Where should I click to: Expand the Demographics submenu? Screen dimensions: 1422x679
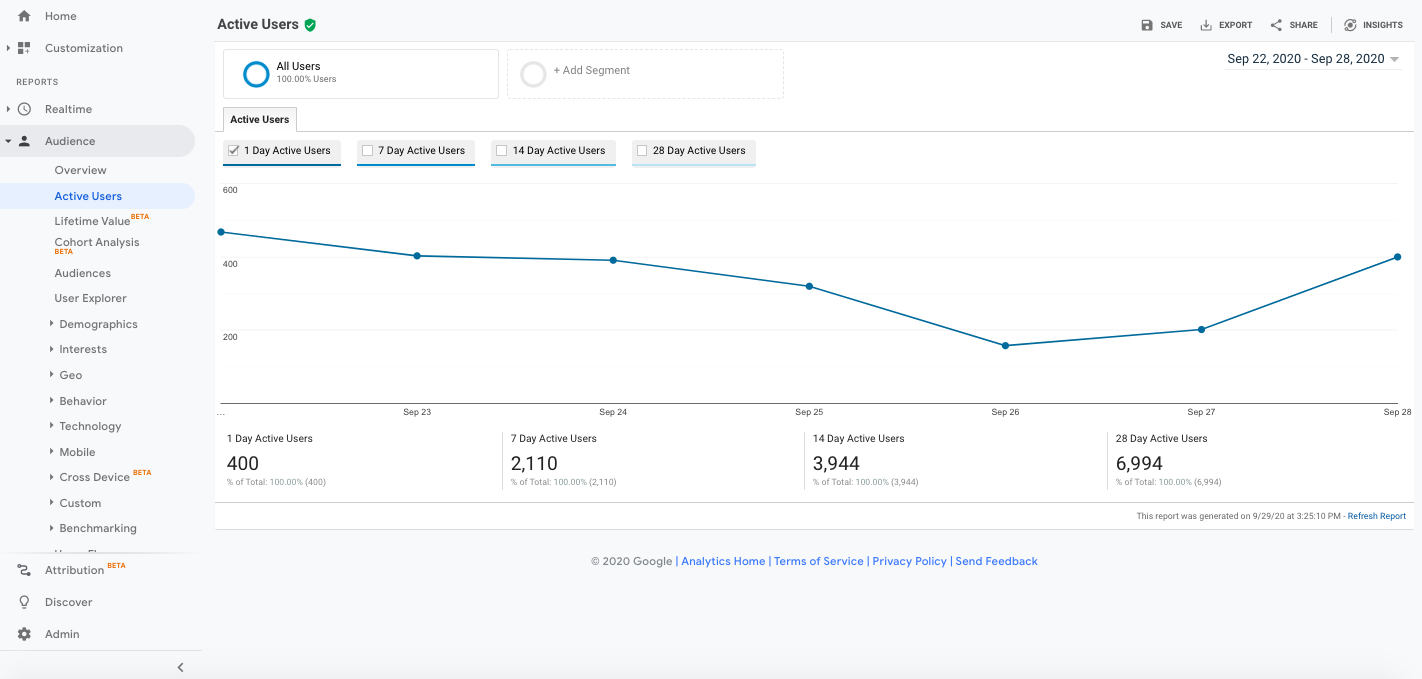pyautogui.click(x=51, y=324)
